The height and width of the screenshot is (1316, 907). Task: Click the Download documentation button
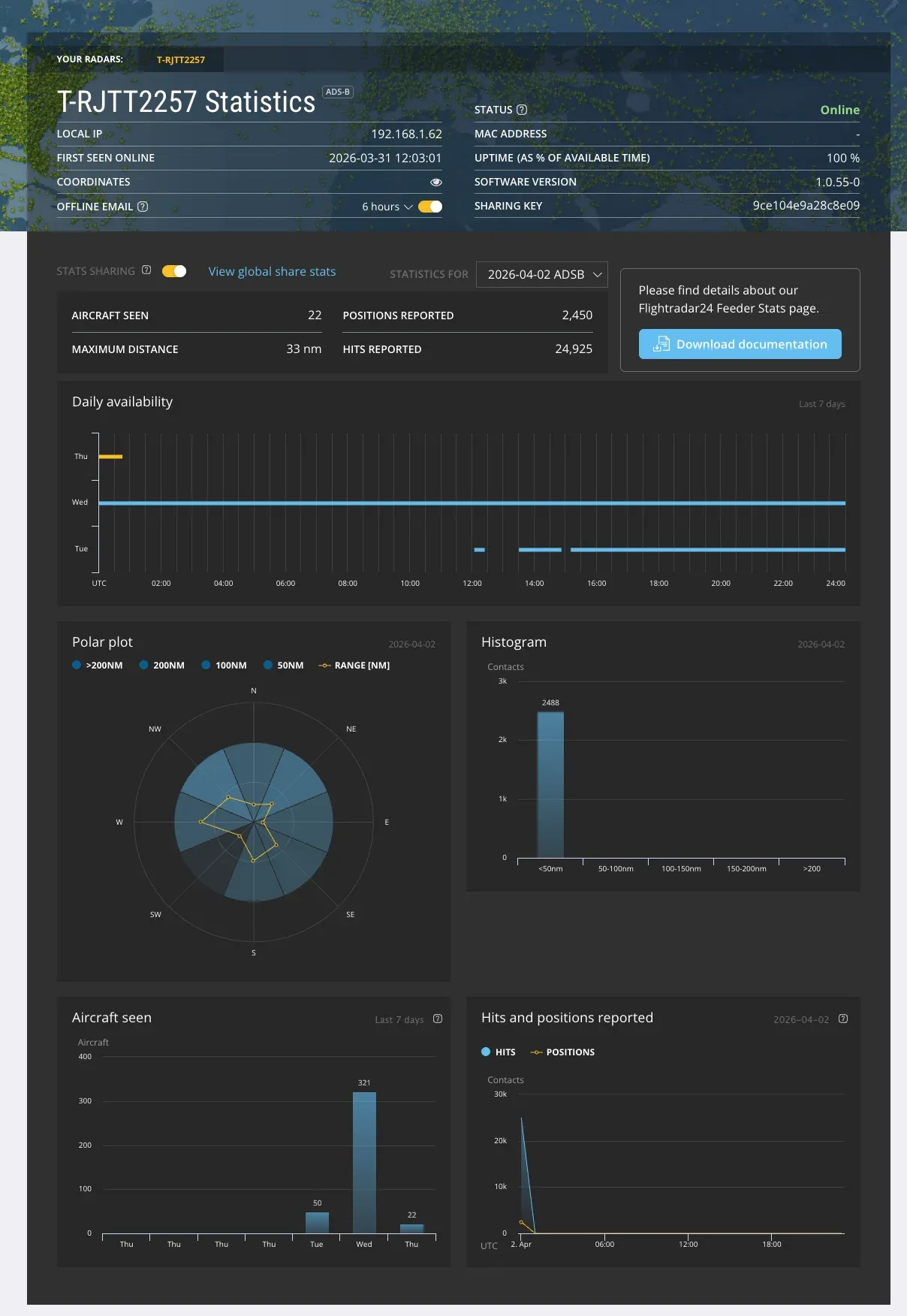740,344
